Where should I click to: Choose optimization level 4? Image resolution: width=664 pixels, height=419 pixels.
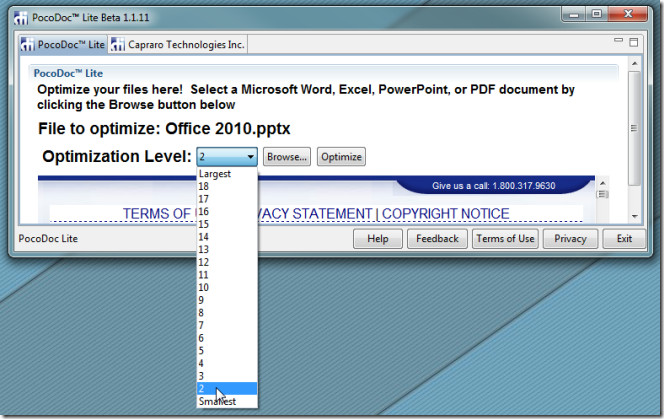click(227, 364)
